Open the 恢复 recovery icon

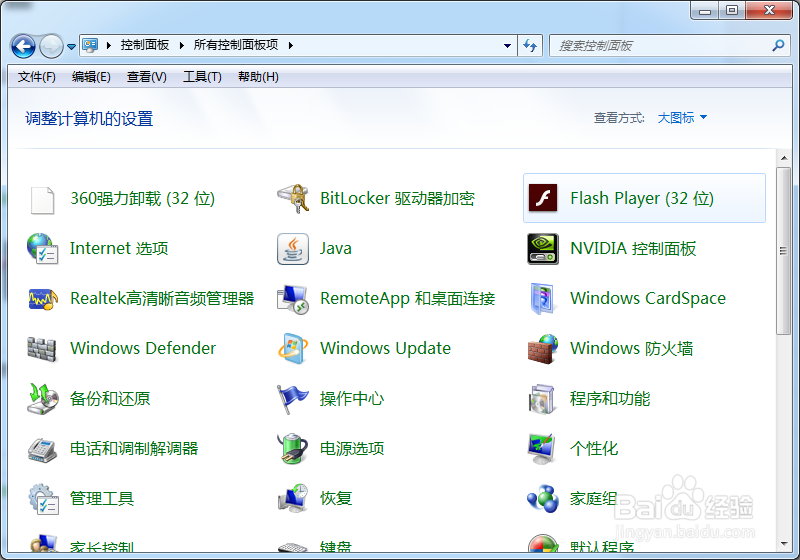click(x=293, y=499)
